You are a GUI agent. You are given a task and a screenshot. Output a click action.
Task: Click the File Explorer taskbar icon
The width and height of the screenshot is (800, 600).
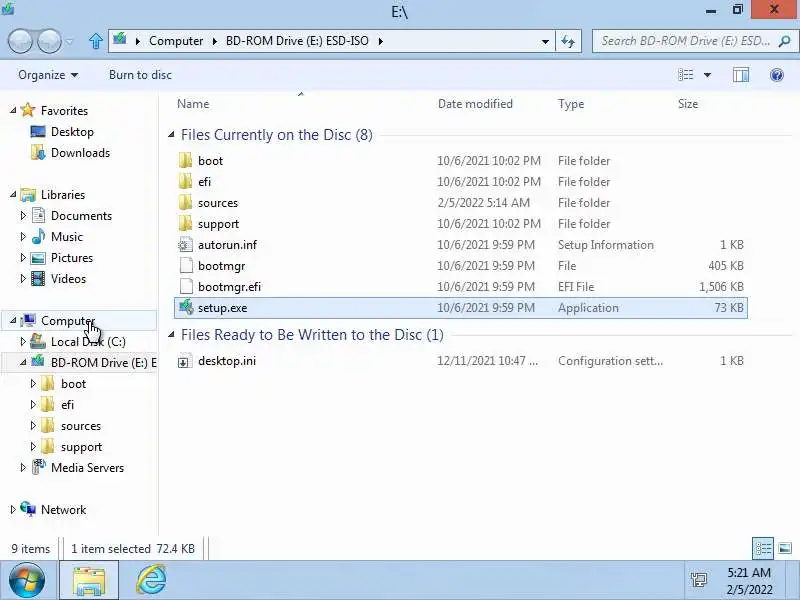click(89, 580)
